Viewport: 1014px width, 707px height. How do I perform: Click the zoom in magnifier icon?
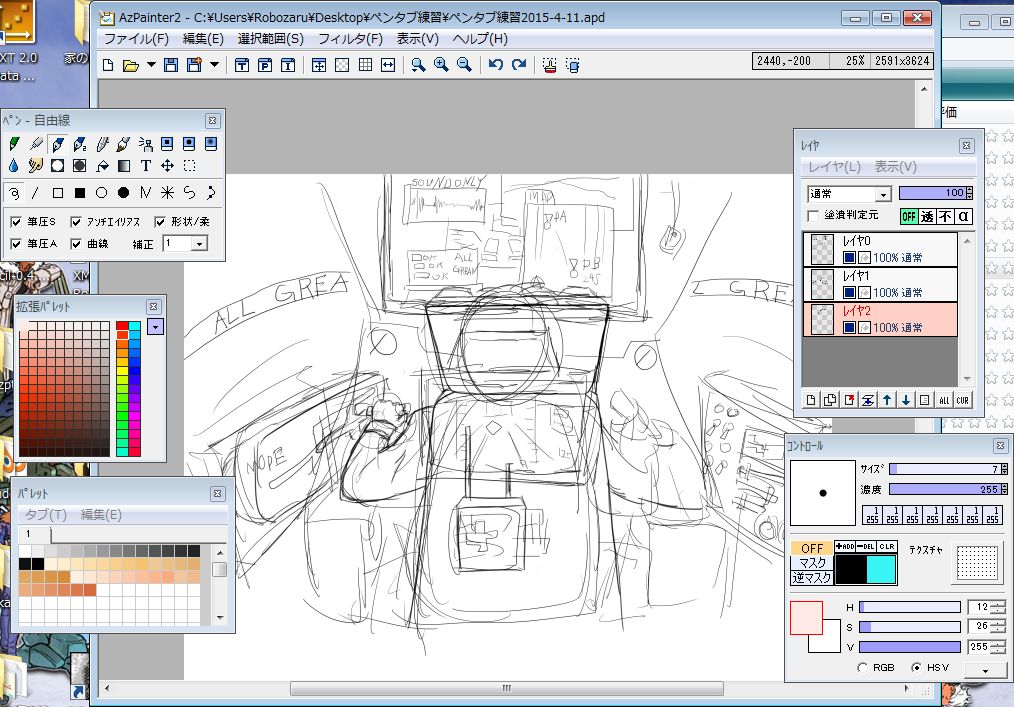coord(441,65)
